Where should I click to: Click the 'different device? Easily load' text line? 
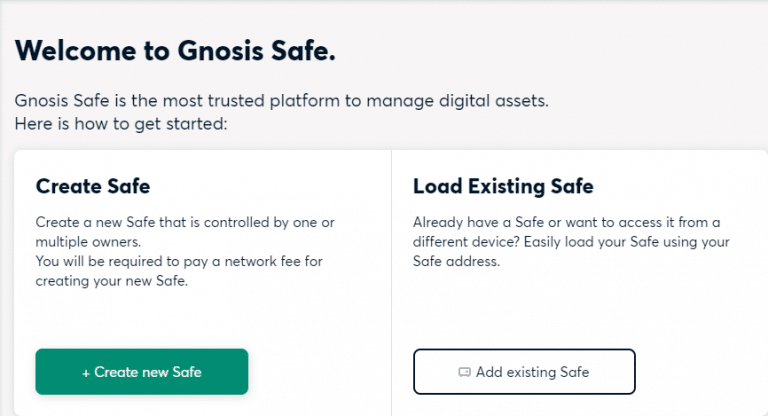[x=571, y=242]
